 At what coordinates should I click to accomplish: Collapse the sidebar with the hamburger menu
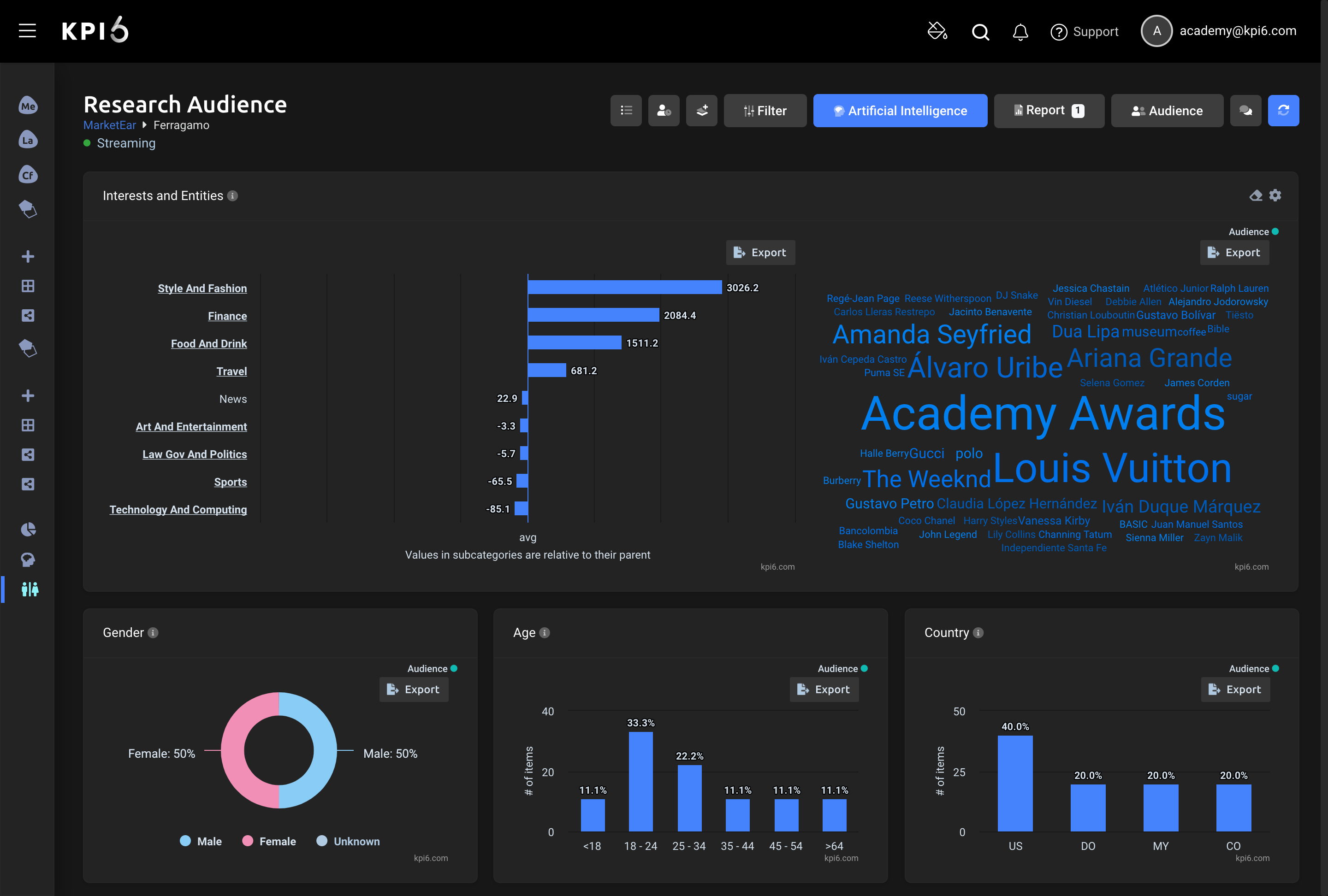[26, 31]
